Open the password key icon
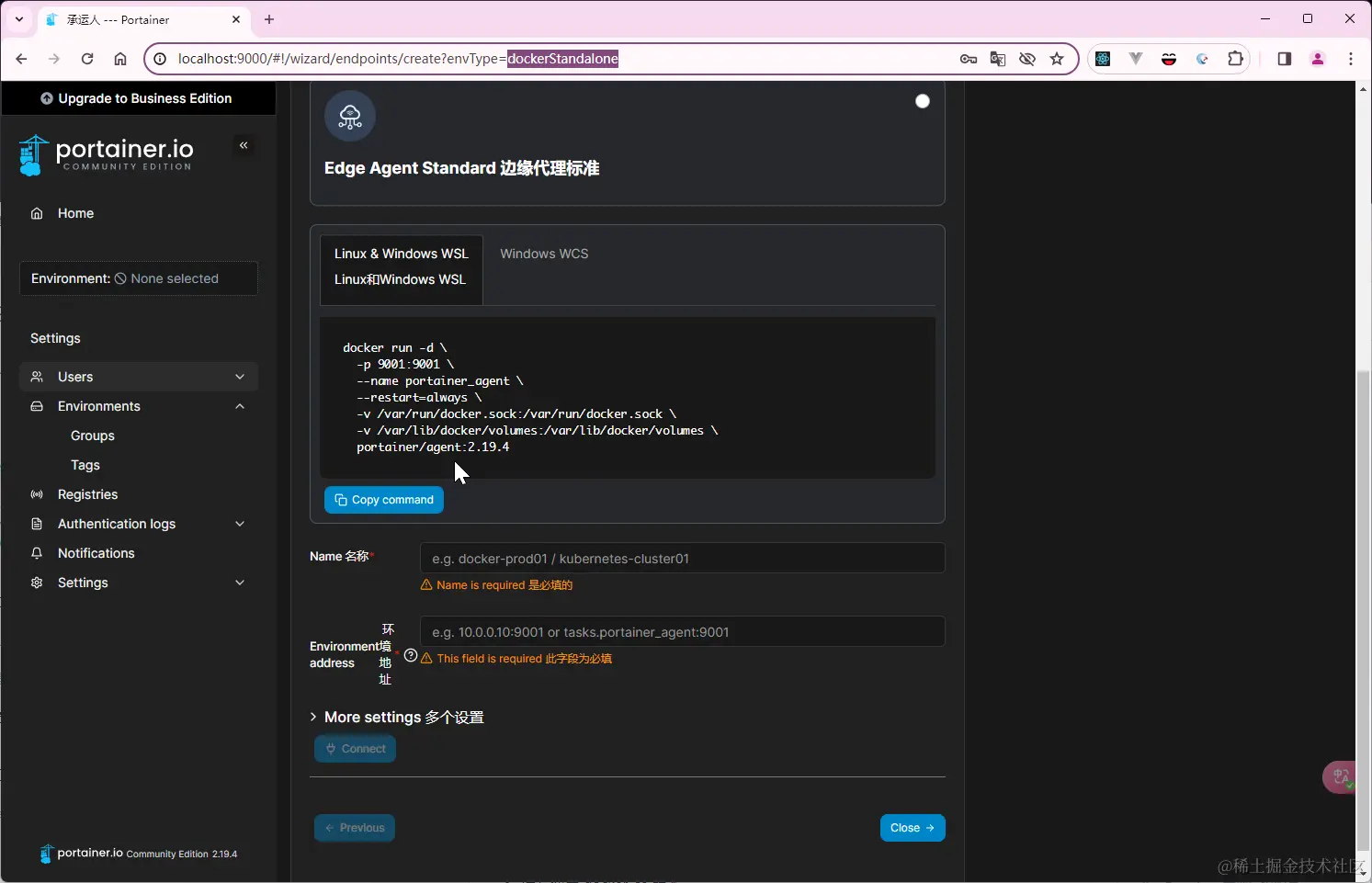 click(969, 59)
